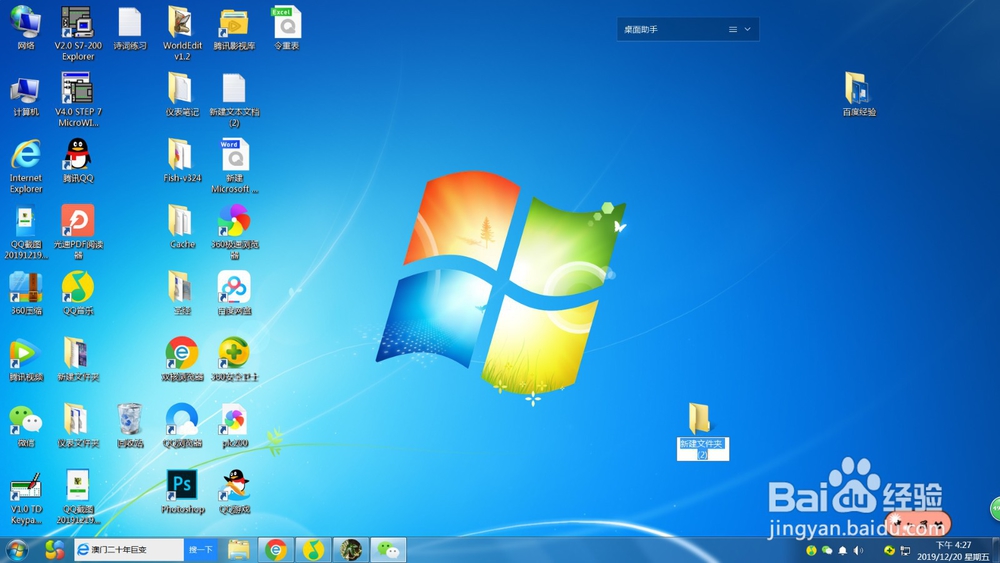Open the 仪表笔记 folder
Viewport: 1000px width, 563px height.
click(x=182, y=94)
